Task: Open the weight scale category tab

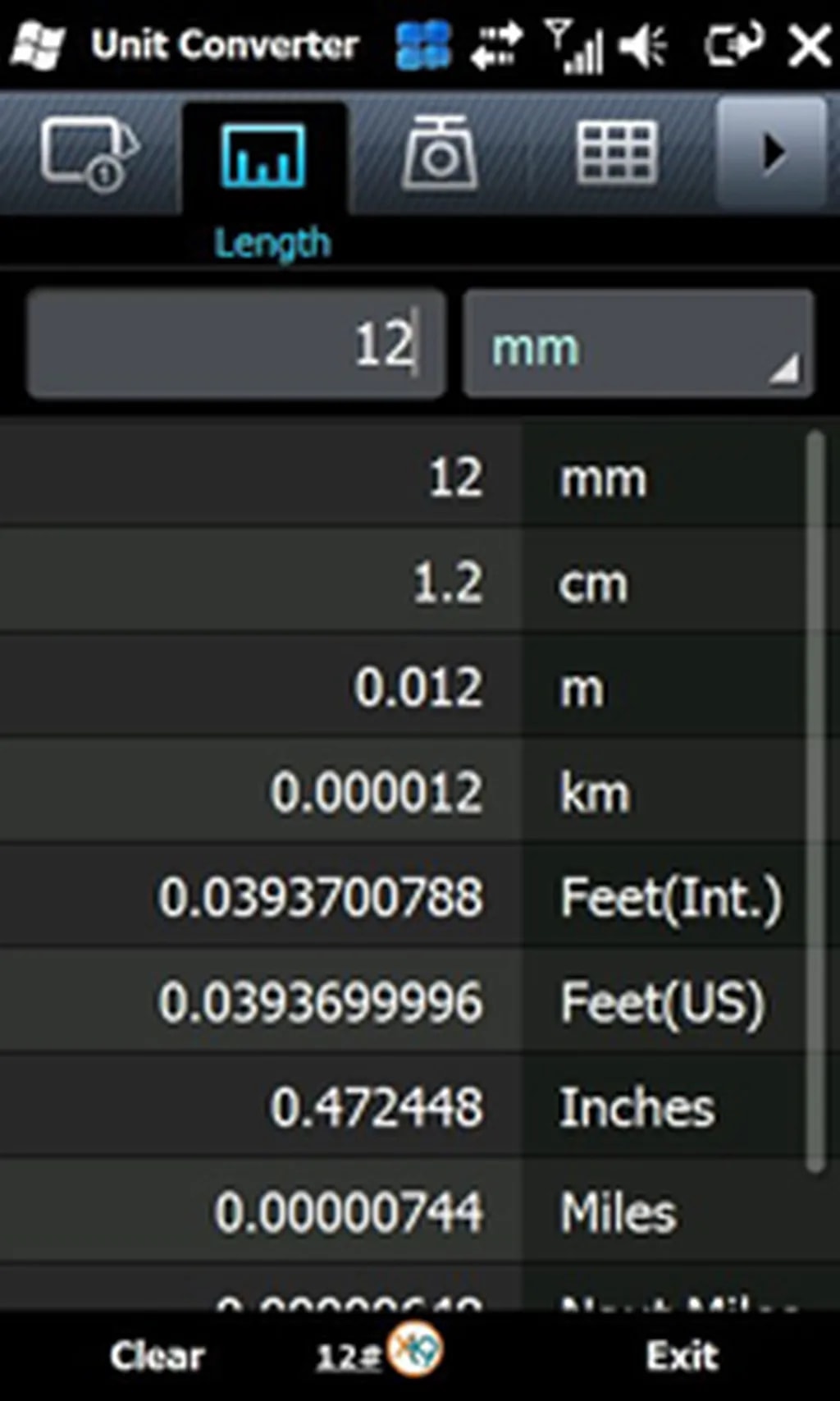Action: coord(440,153)
